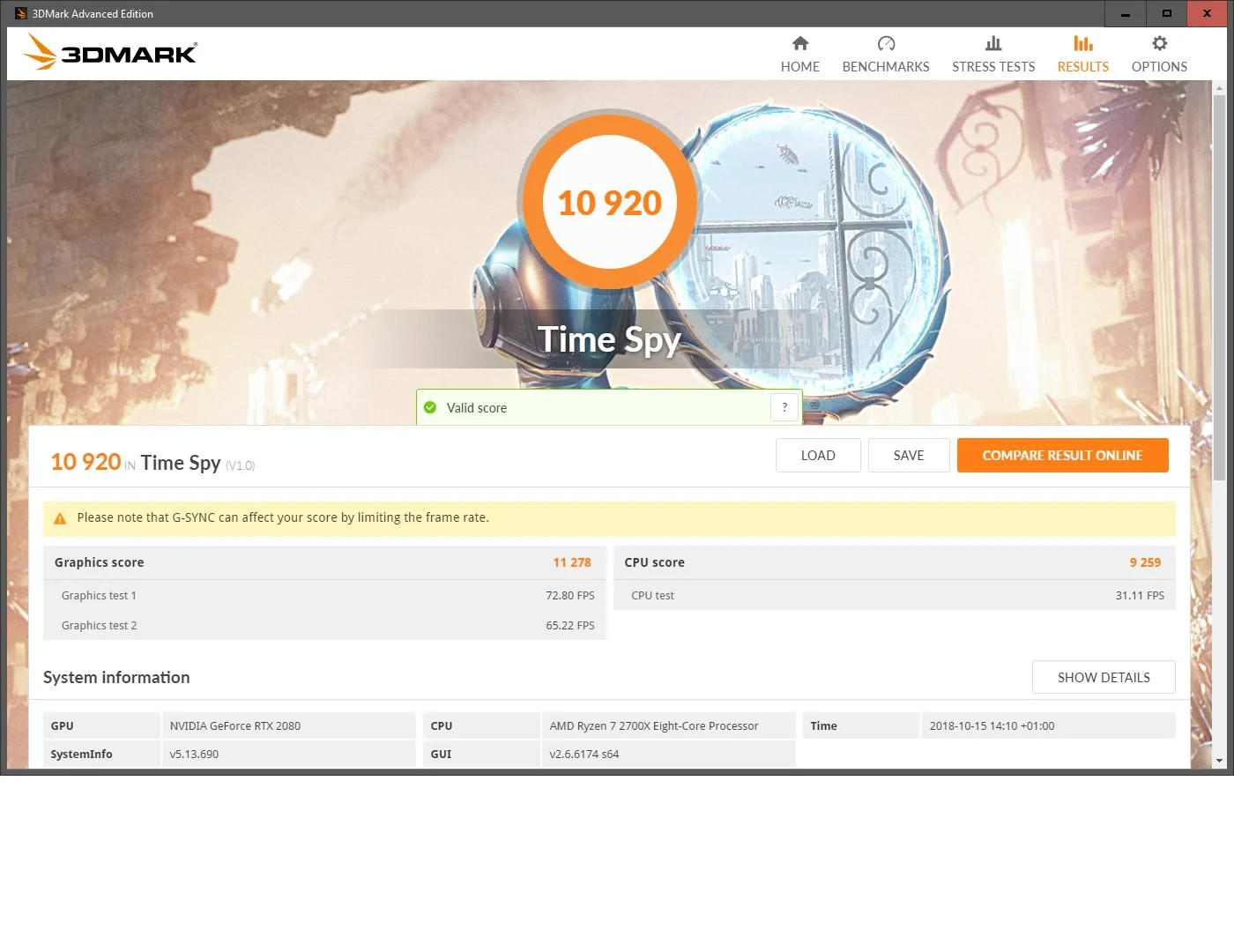Click the System information heading
Viewport: 1234px width, 952px height.
point(116,677)
